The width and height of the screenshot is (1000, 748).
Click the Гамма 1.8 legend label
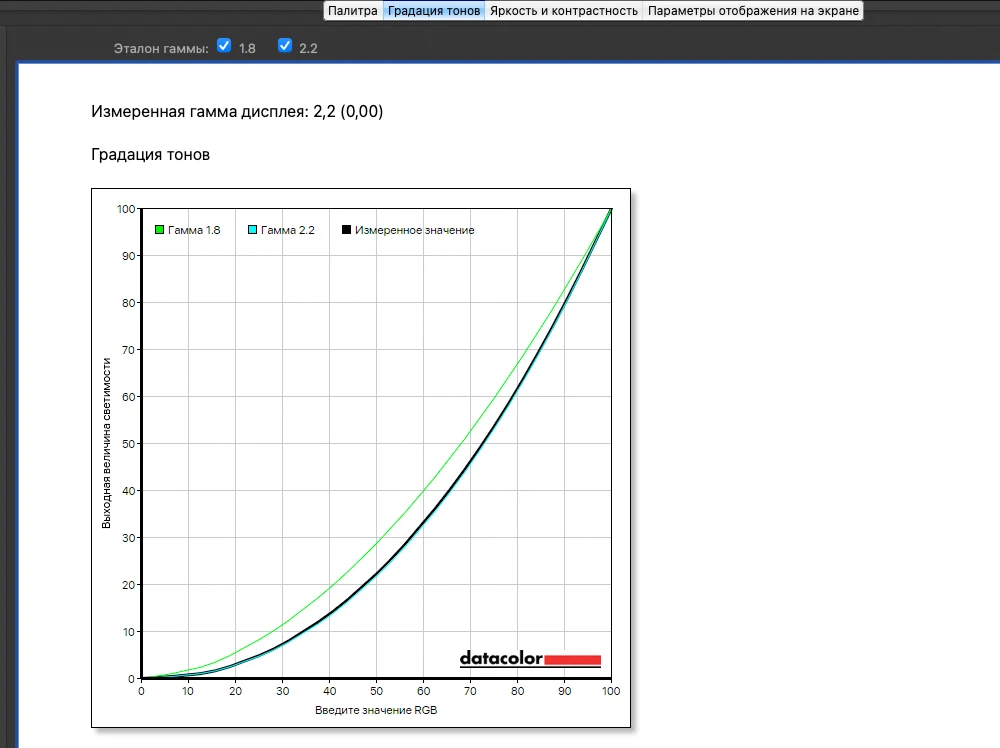point(194,230)
